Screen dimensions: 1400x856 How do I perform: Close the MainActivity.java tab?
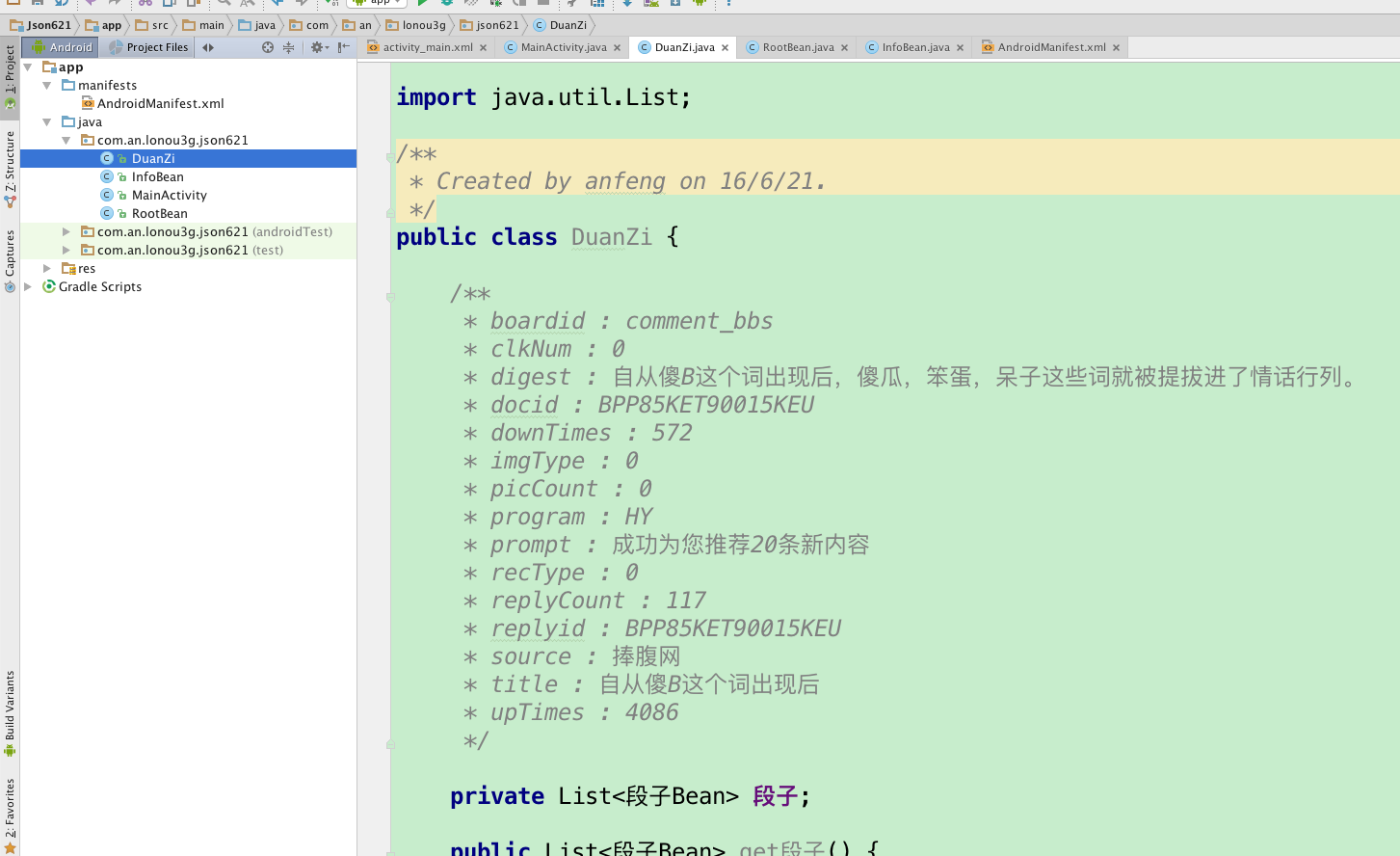point(618,48)
